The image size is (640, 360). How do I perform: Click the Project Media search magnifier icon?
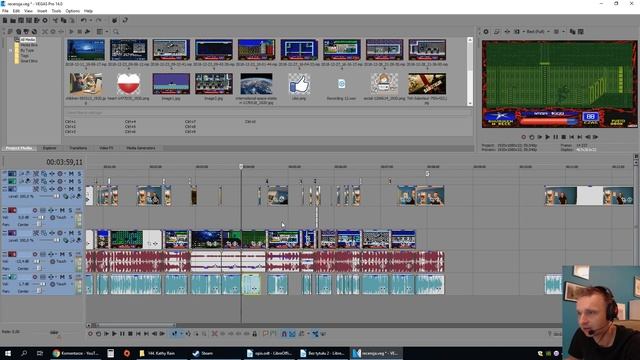coord(116,31)
